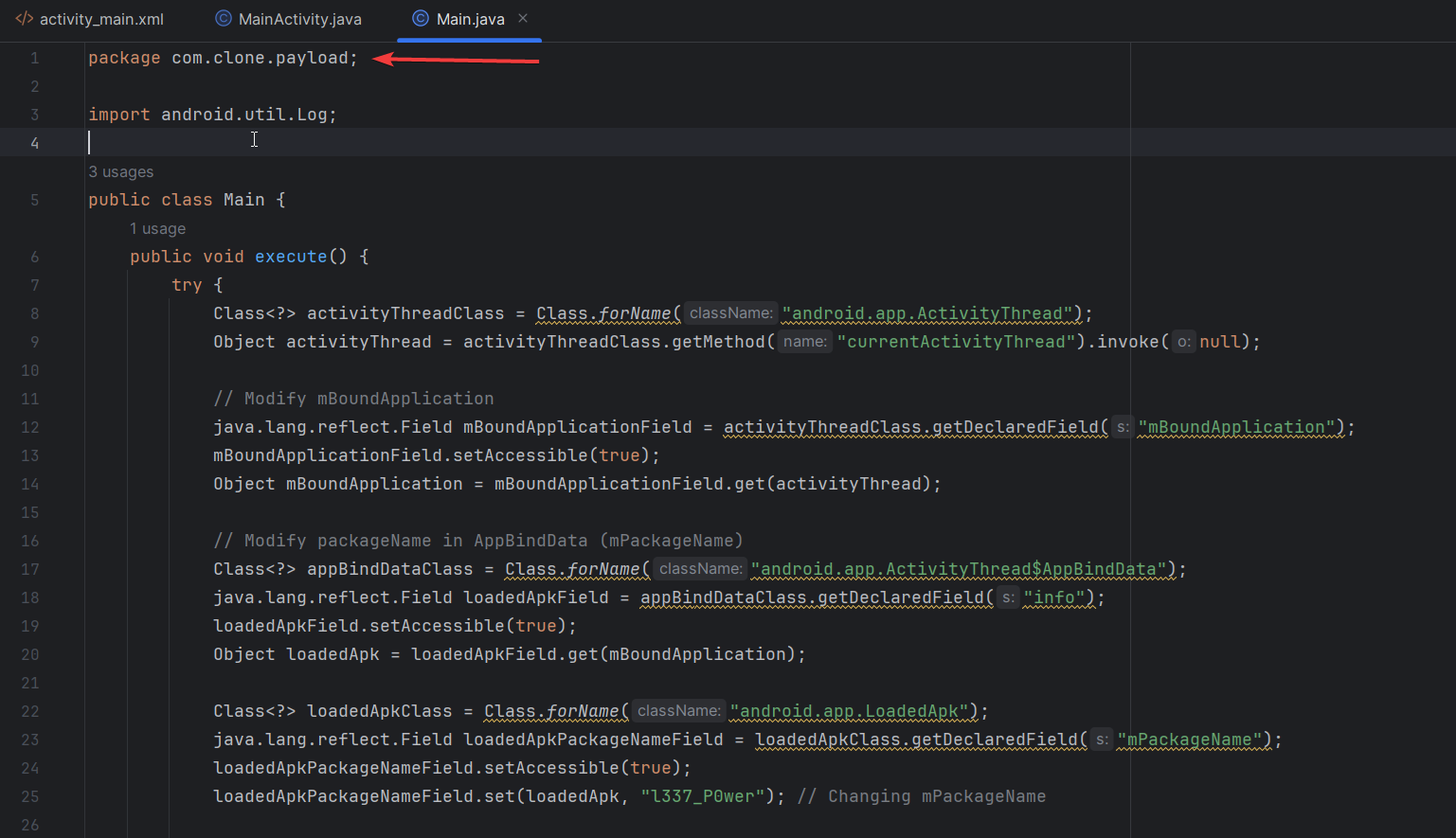Click the "l337_P0wer" string on line 25
The height and width of the screenshot is (838, 1456).
click(703, 796)
